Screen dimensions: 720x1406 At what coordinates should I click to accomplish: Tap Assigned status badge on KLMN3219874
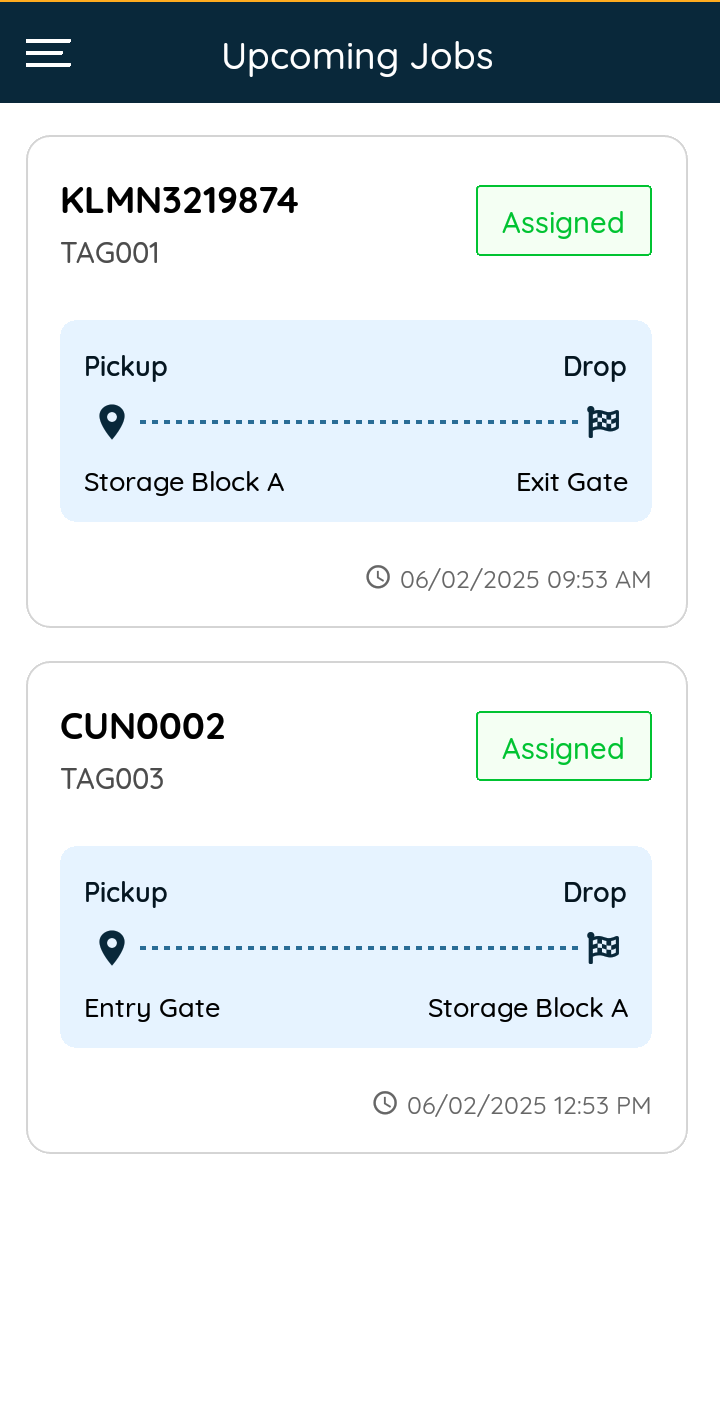pyautogui.click(x=564, y=221)
